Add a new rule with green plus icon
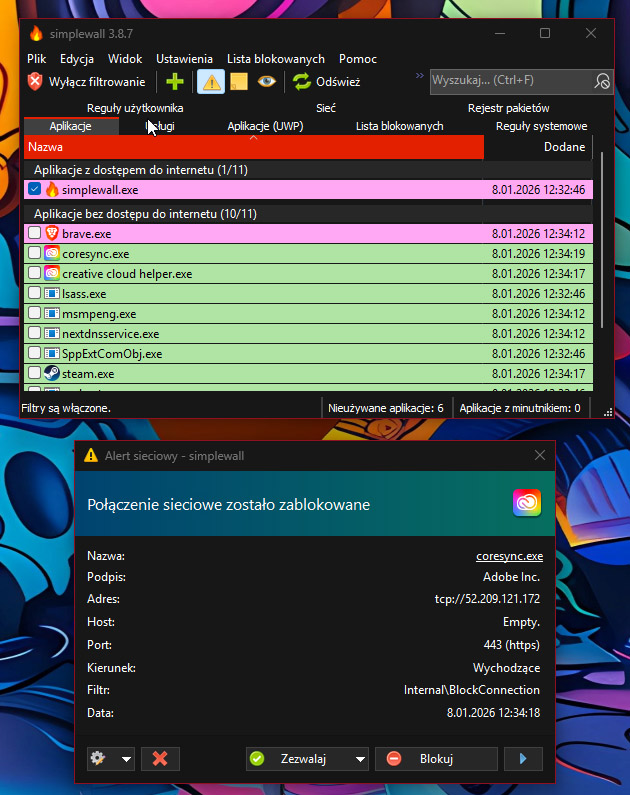630x795 pixels. (175, 82)
